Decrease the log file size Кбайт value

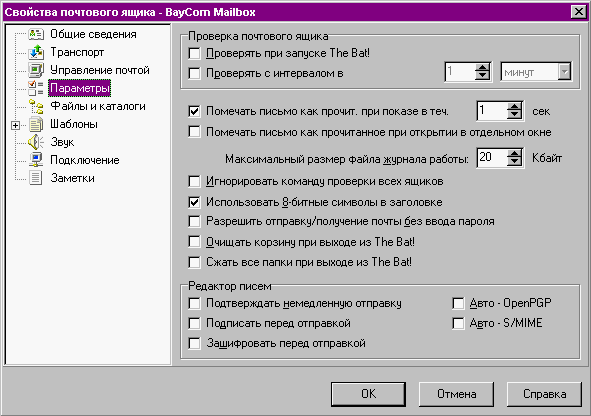coord(514,162)
